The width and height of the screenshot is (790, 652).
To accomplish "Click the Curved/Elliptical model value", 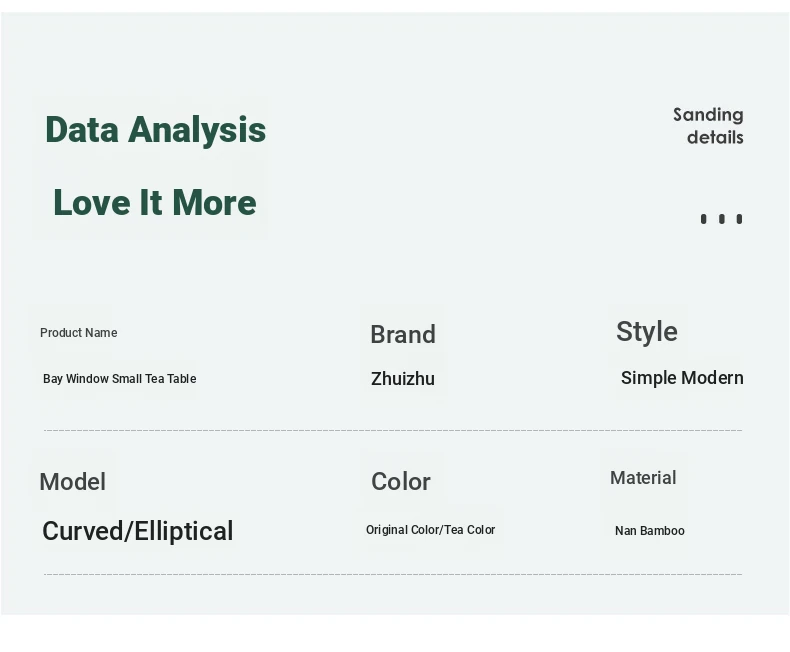I will pos(138,531).
